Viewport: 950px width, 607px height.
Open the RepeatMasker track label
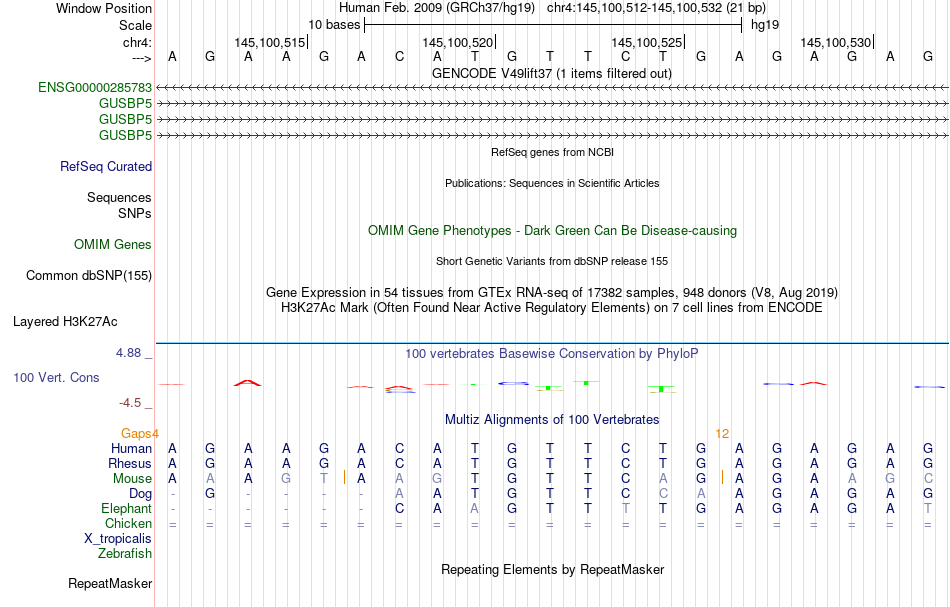(110, 583)
